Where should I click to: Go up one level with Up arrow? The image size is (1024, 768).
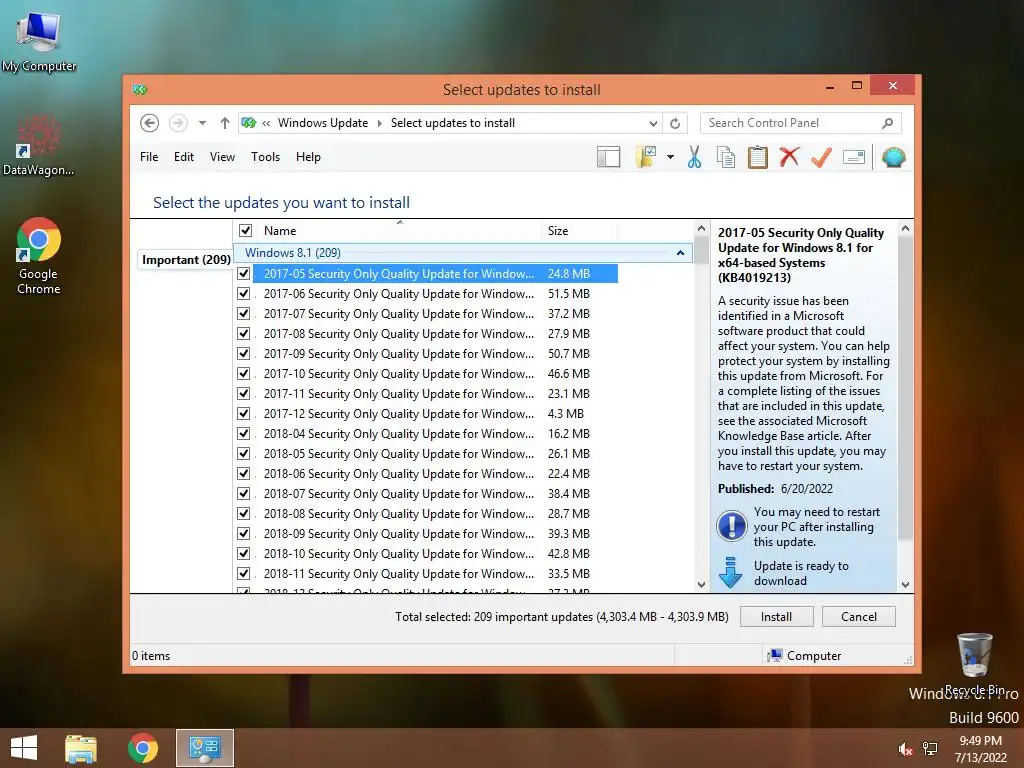(225, 123)
